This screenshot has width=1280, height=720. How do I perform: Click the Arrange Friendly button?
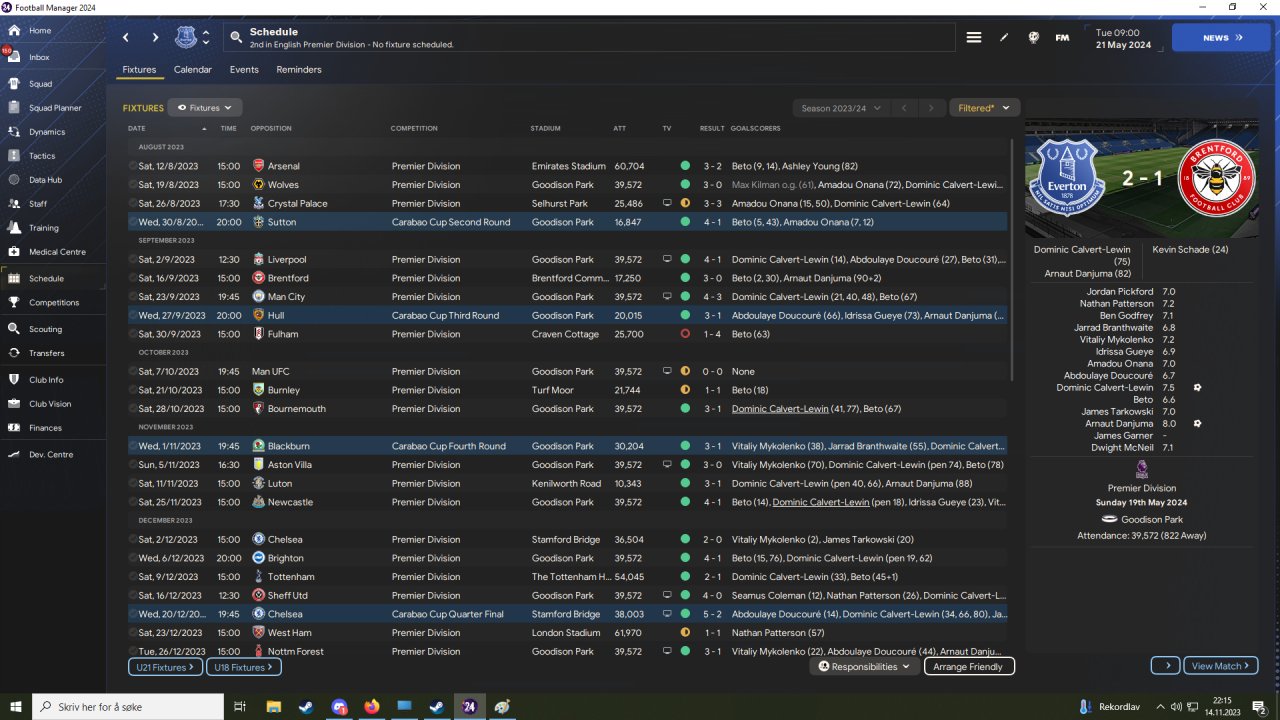pos(969,666)
